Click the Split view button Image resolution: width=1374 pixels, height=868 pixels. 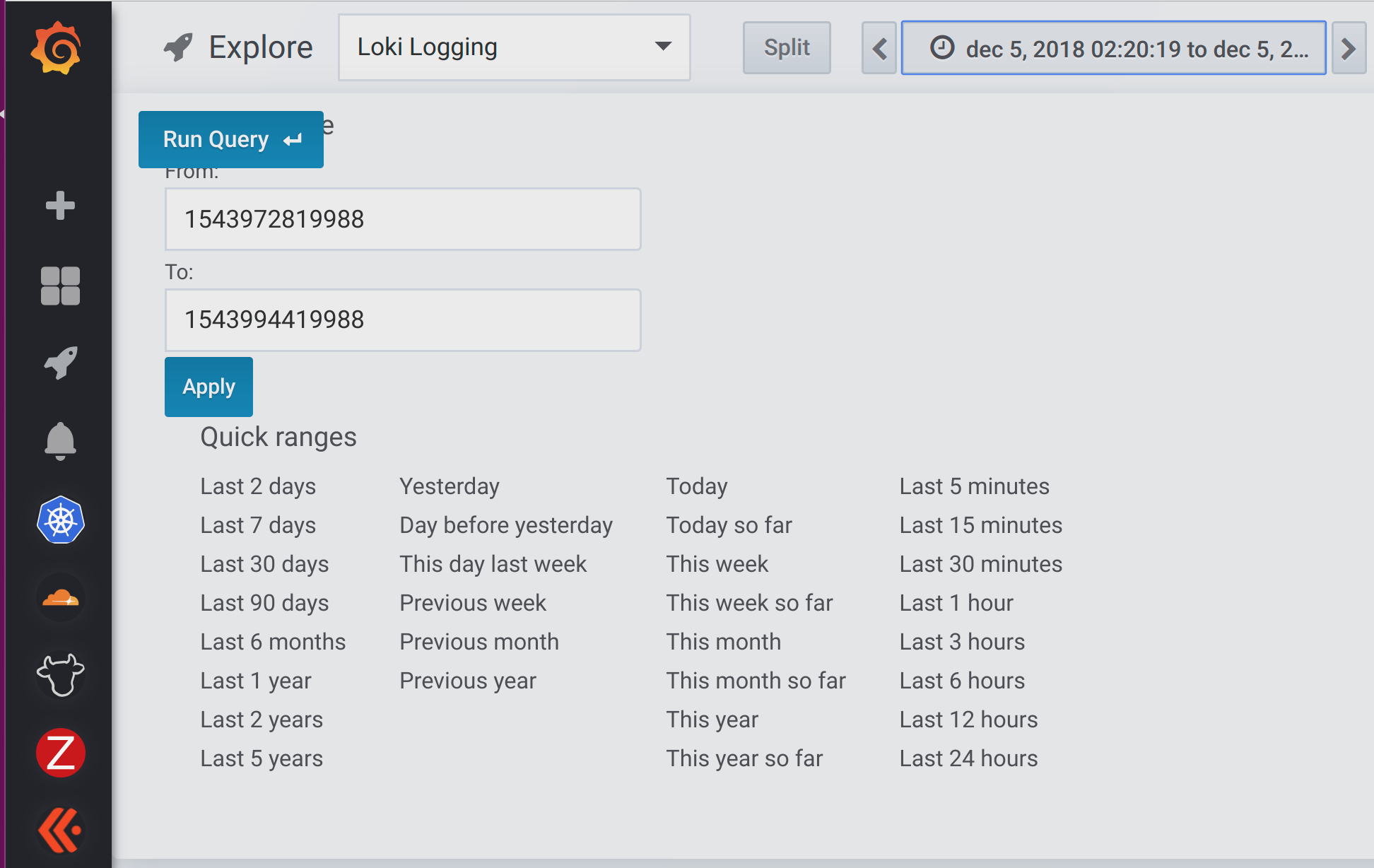pos(786,47)
